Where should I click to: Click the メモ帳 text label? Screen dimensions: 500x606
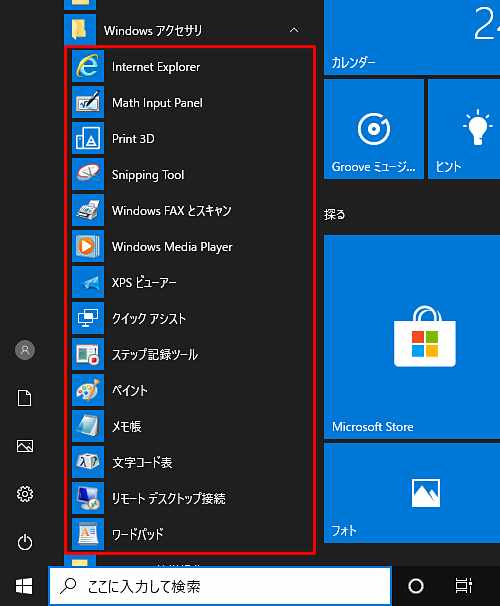pos(126,426)
